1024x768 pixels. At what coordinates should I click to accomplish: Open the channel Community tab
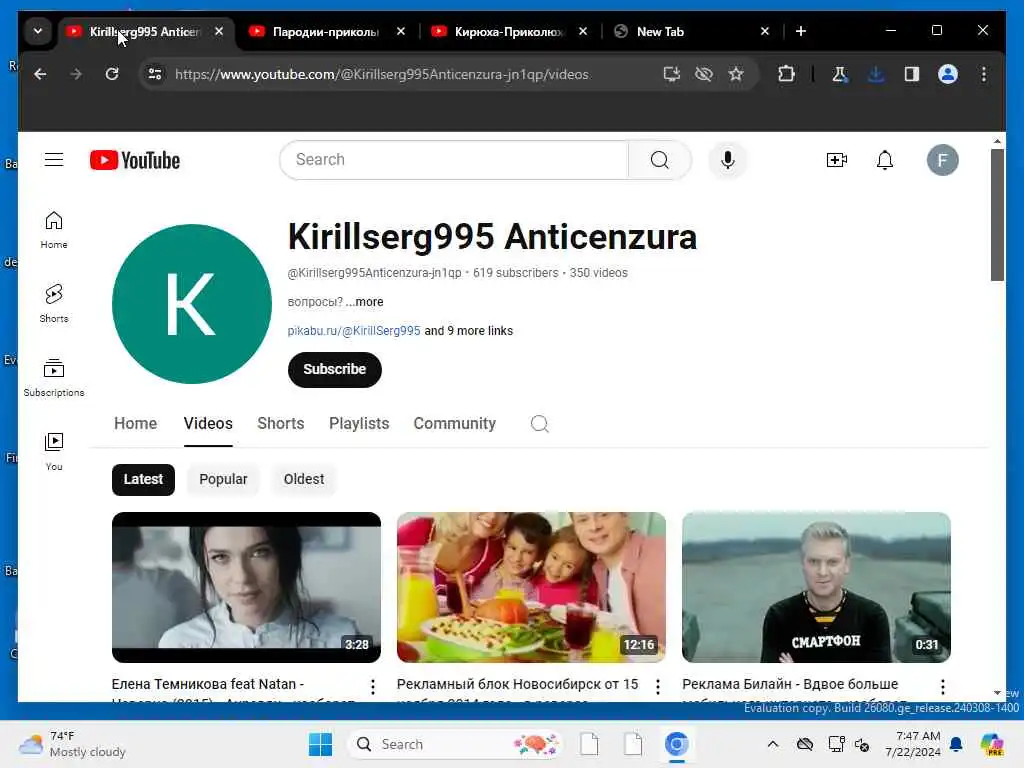click(x=455, y=423)
